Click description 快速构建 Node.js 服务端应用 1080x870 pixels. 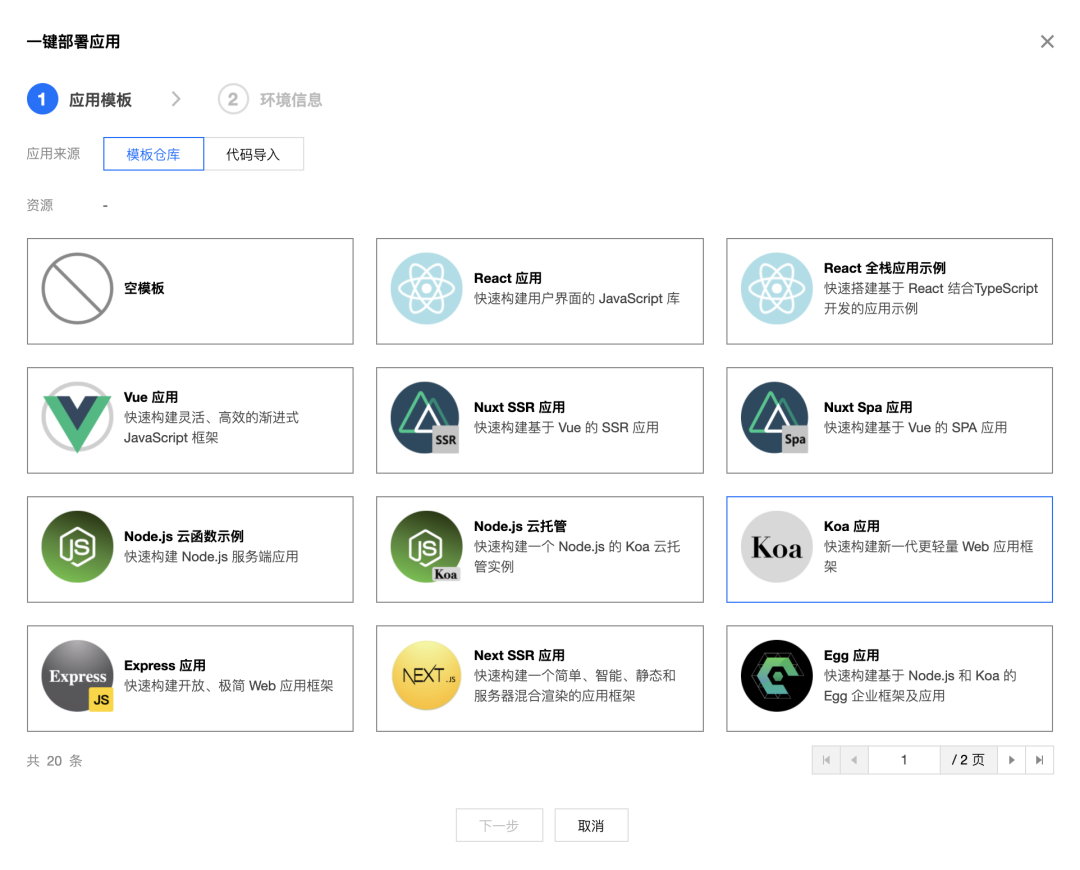click(x=211, y=557)
